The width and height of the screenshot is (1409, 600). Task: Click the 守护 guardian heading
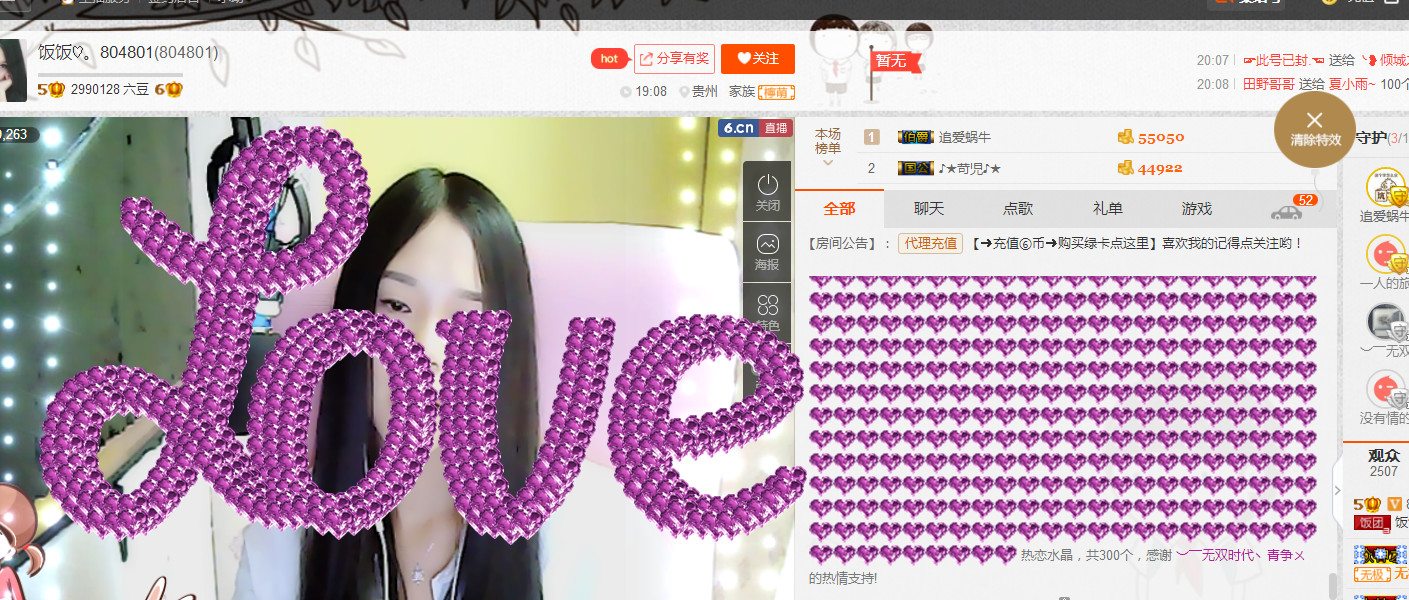click(1370, 137)
